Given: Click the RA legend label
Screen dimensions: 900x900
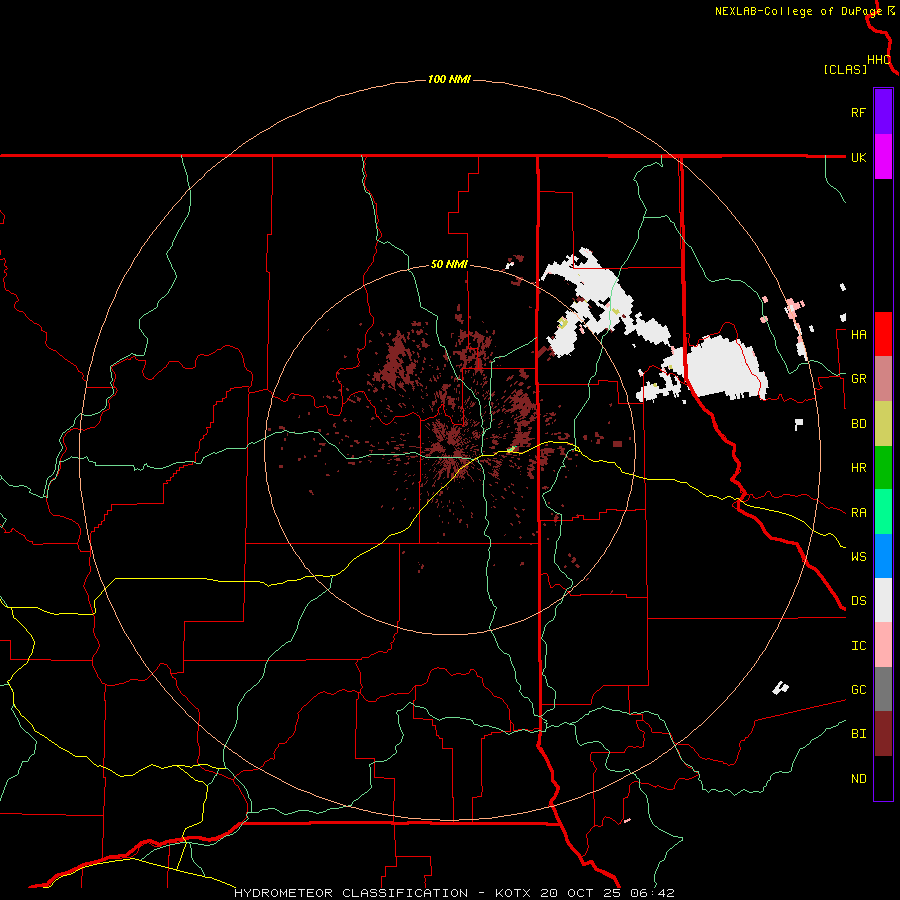Looking at the screenshot, I should click(858, 513).
